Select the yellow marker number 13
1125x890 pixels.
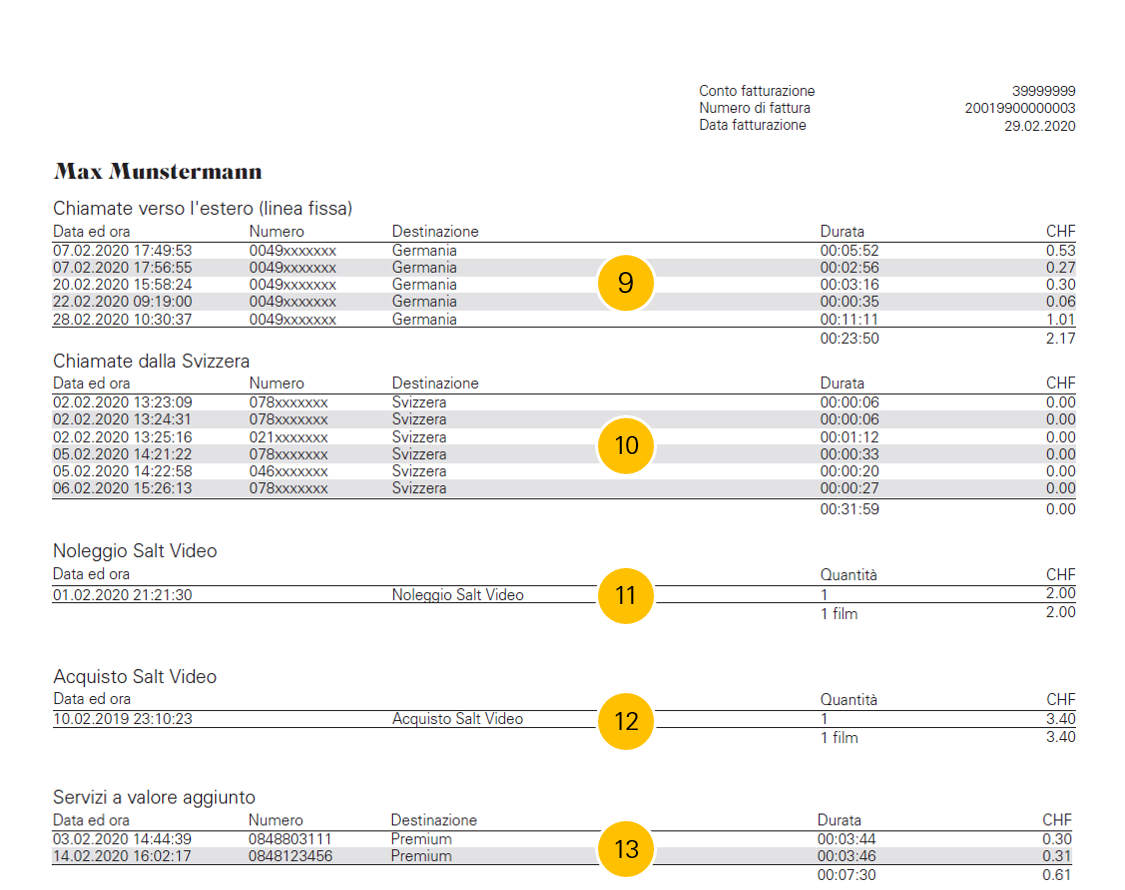pos(625,850)
